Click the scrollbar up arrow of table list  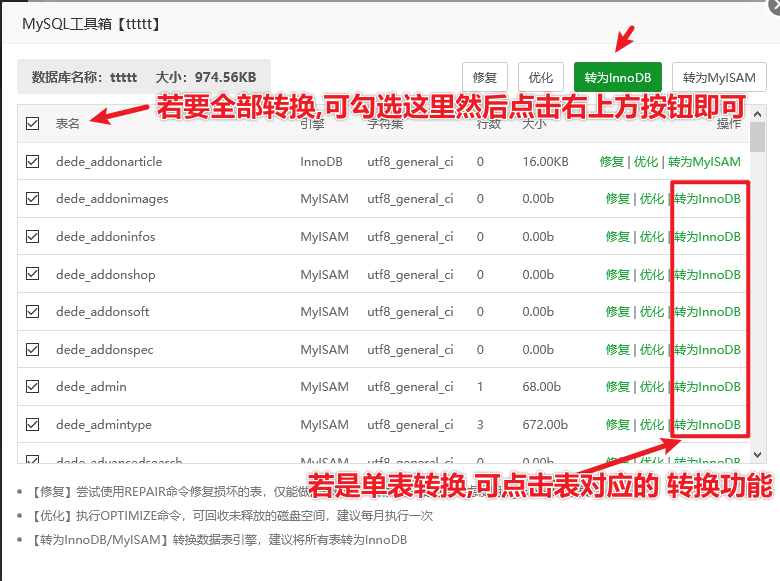[x=758, y=113]
